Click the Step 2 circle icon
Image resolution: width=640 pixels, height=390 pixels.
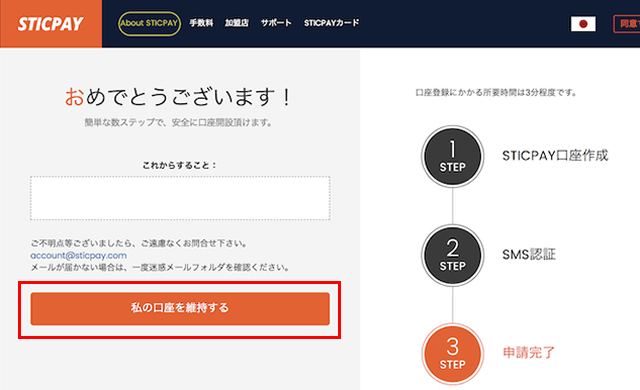click(452, 255)
